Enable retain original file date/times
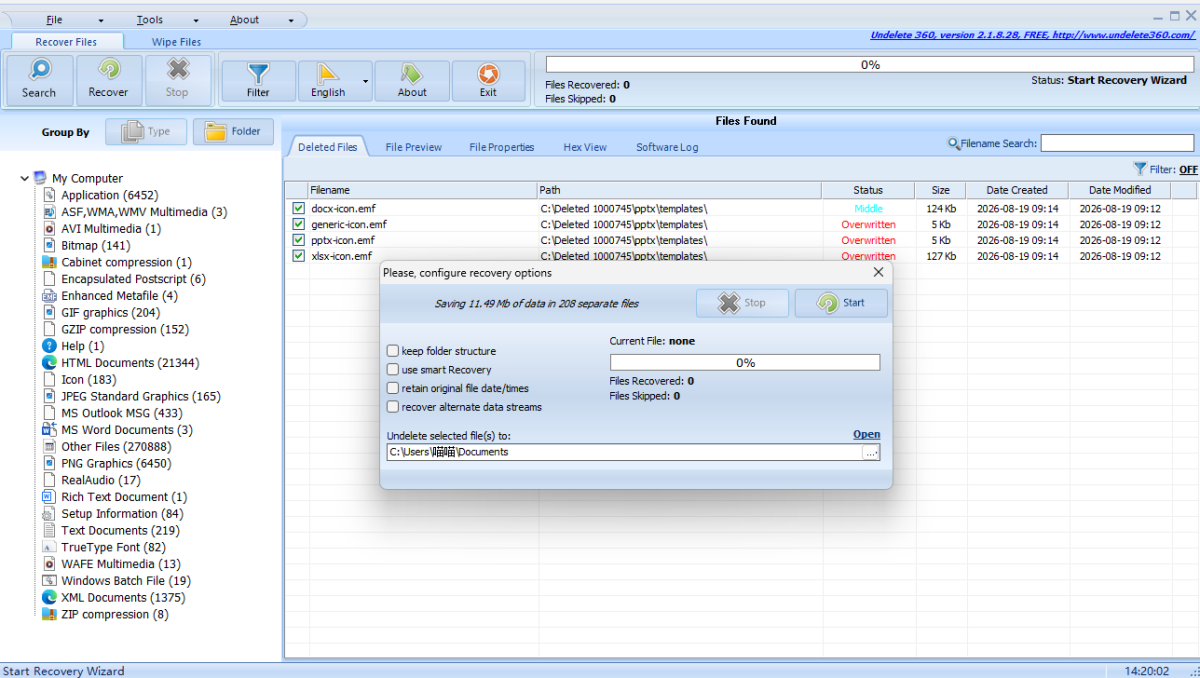Screen dimensions: 1200x678 [393, 388]
